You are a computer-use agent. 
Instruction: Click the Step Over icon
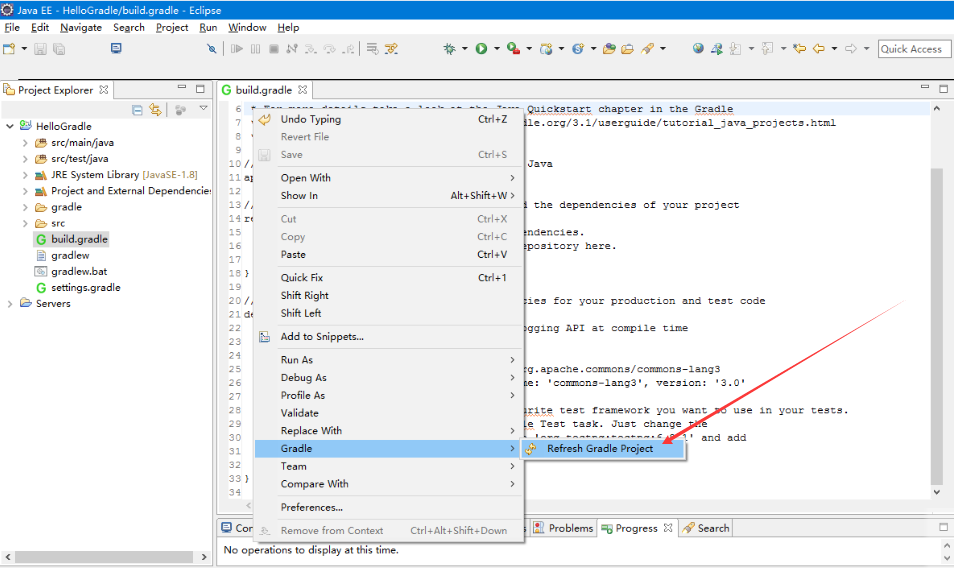tap(330, 49)
